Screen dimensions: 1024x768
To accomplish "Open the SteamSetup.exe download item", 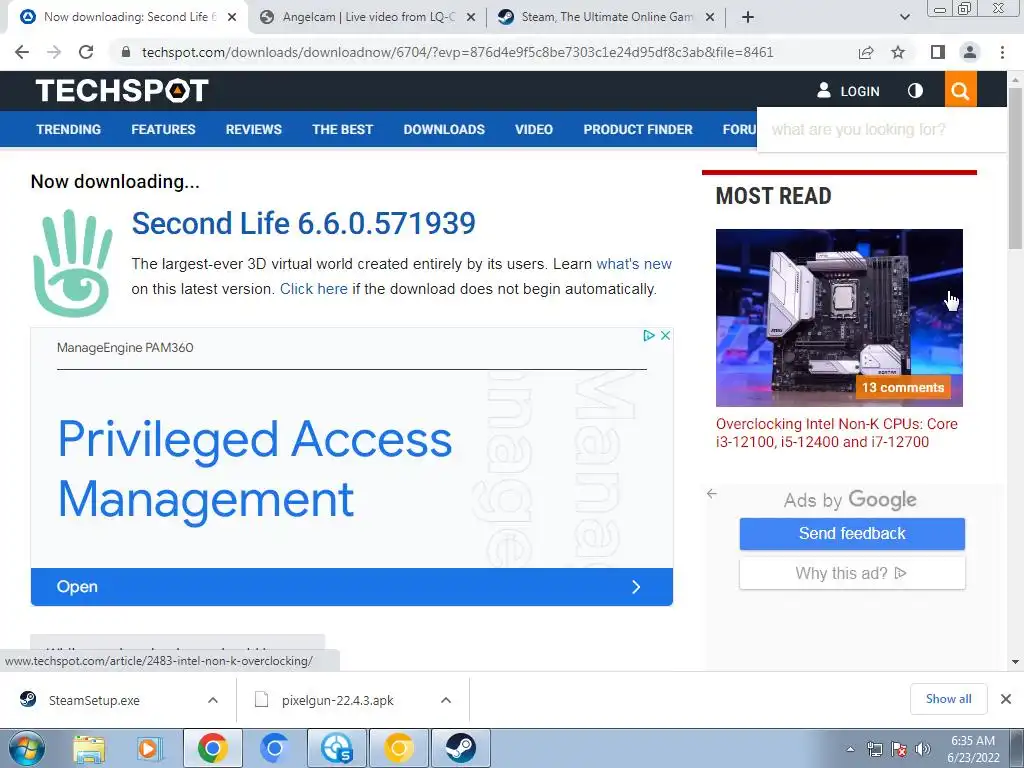I will (x=94, y=700).
